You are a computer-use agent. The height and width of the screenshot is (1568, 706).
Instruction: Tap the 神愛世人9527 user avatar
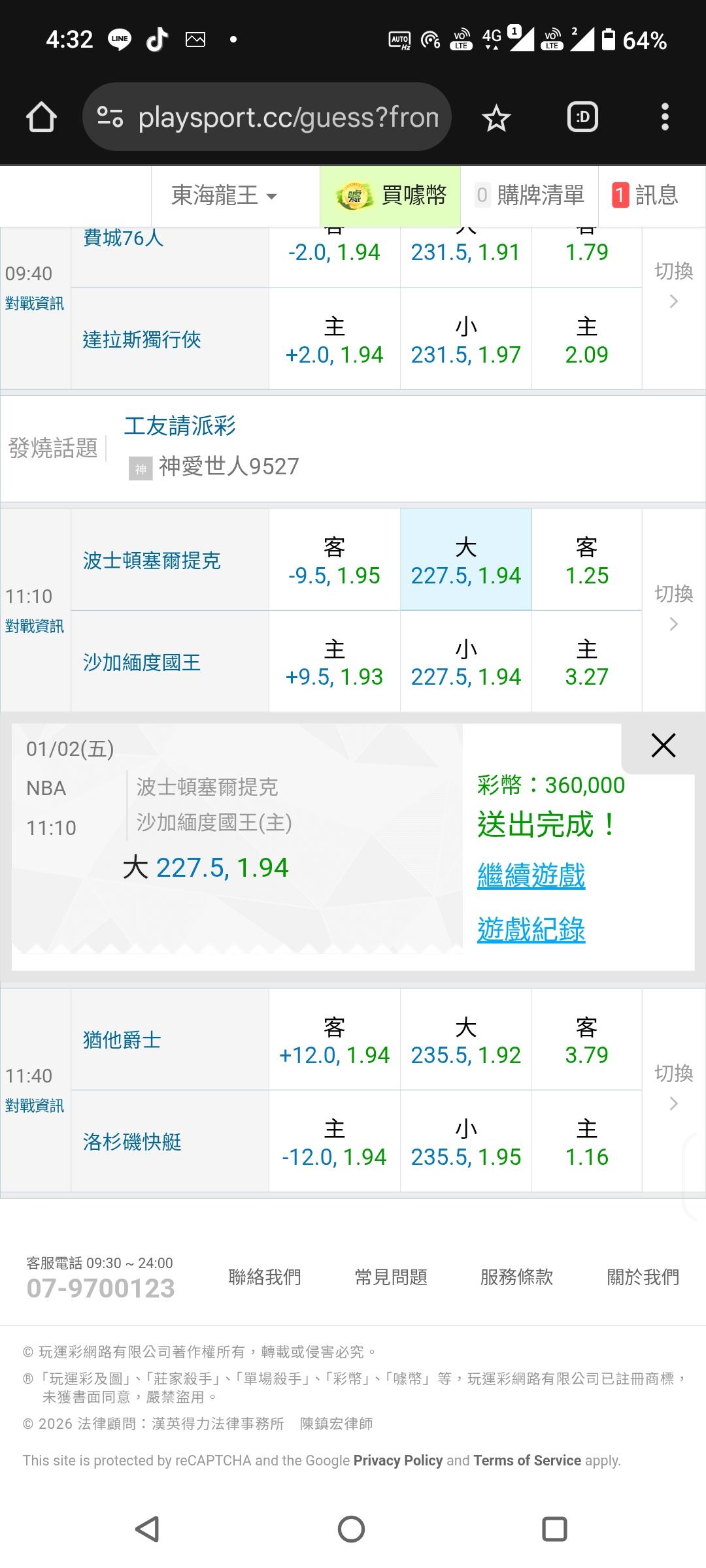pos(141,468)
